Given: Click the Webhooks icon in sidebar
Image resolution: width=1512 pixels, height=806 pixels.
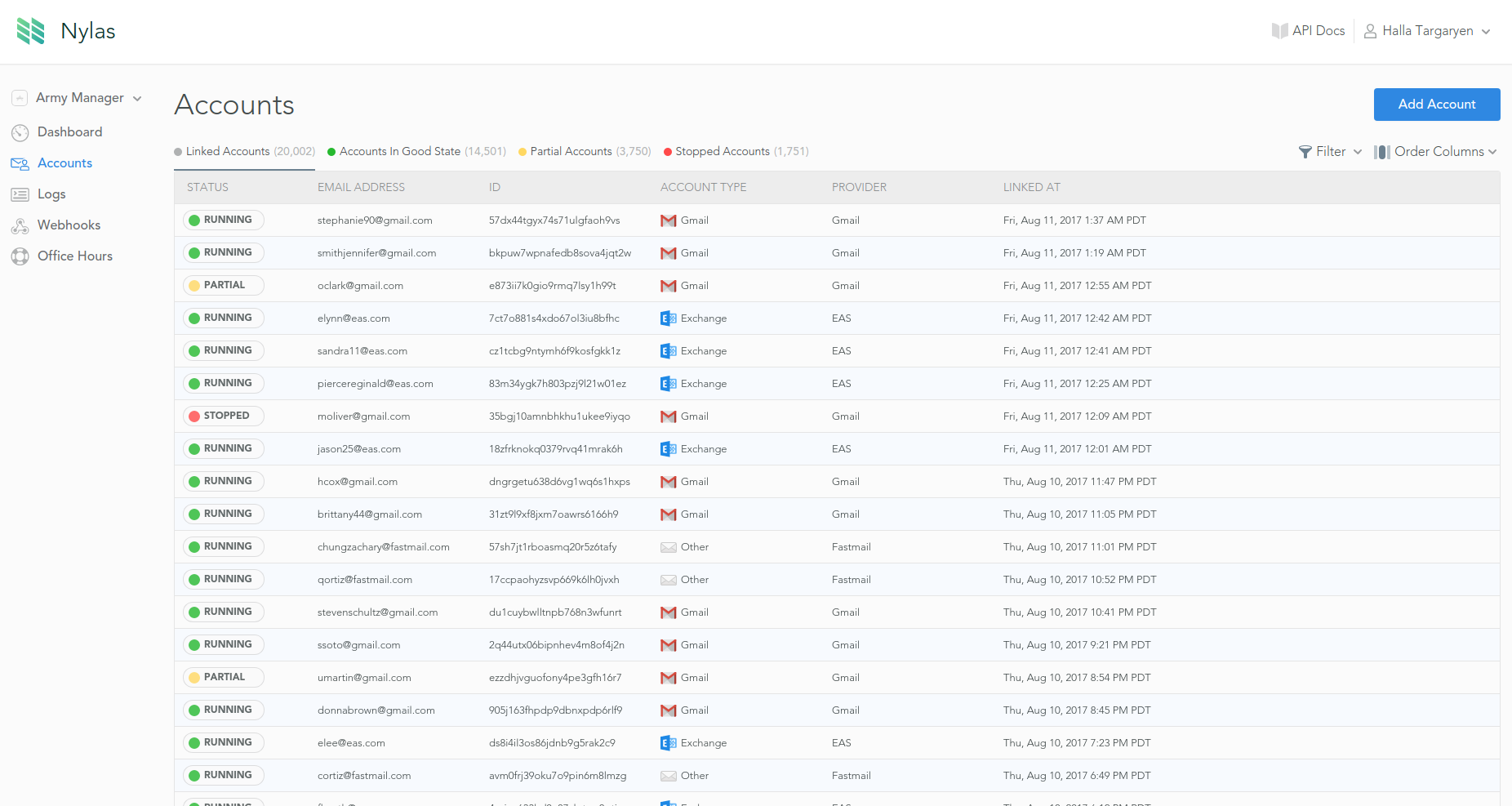Looking at the screenshot, I should pos(20,225).
